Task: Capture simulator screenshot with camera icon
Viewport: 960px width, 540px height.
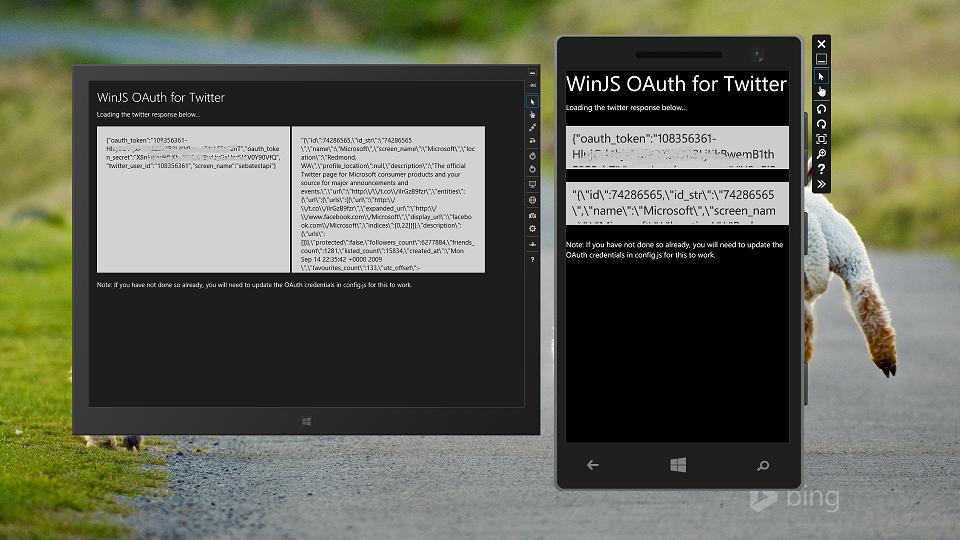Action: 532,215
